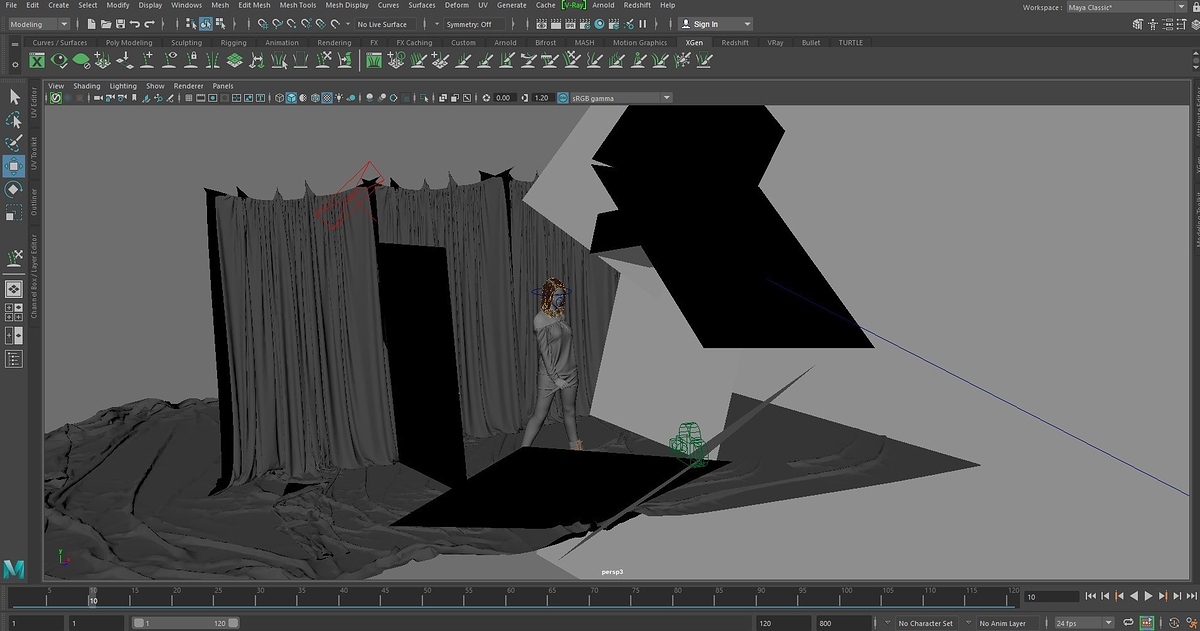The width and height of the screenshot is (1200, 631).
Task: Save the scene with the floppy icon
Action: point(120,24)
